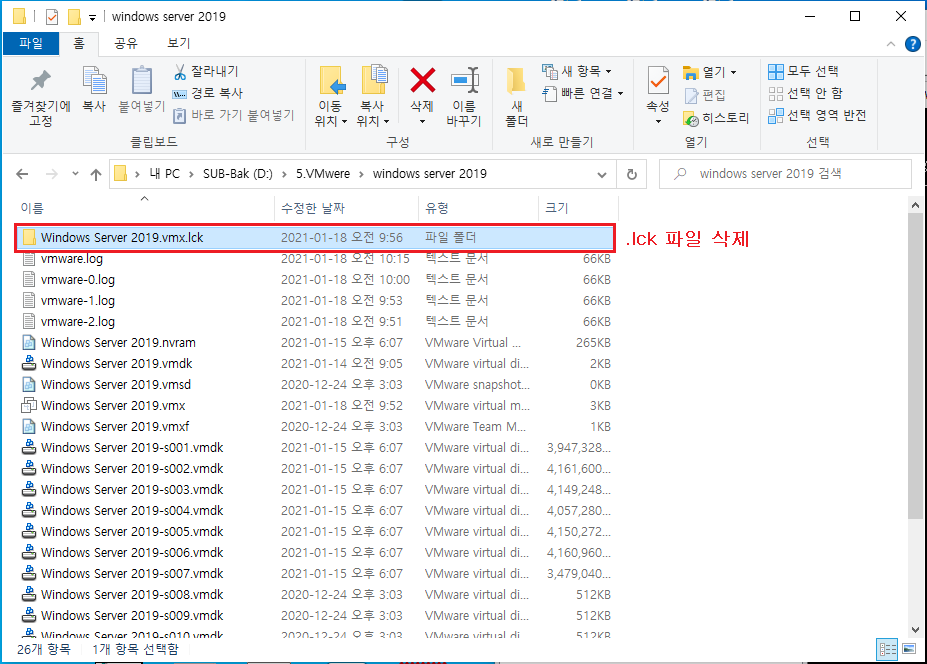
Task: Open the 보기 (View) ribbon tab
Action: [x=179, y=43]
